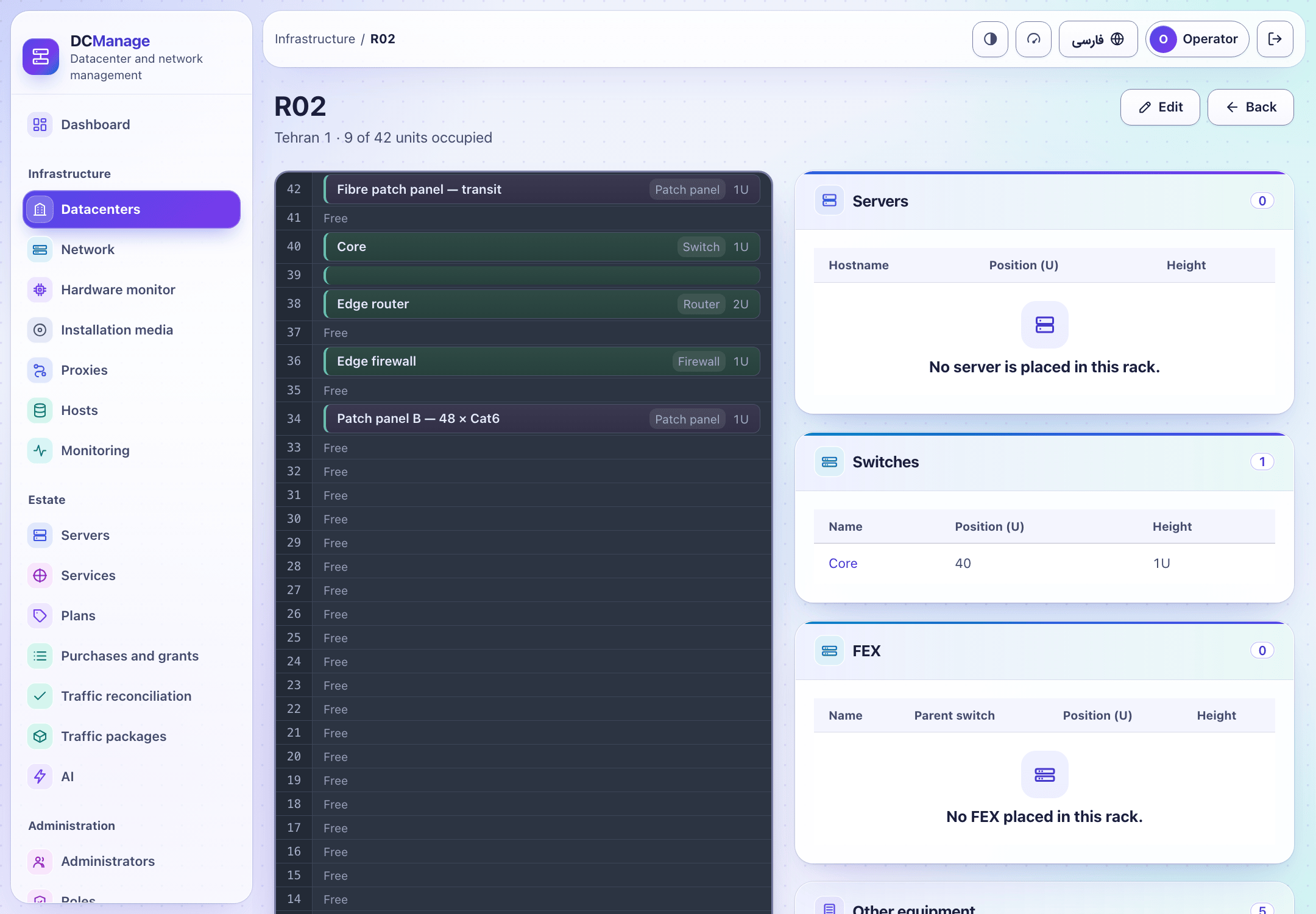Click the Switches count badge showing 1
Viewport: 1316px width, 914px height.
coord(1262,462)
